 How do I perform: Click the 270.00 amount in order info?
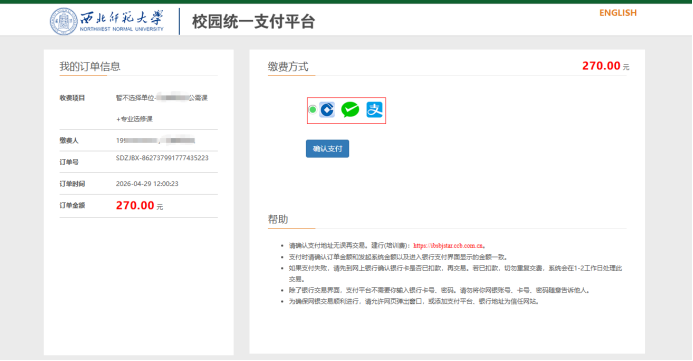point(135,205)
